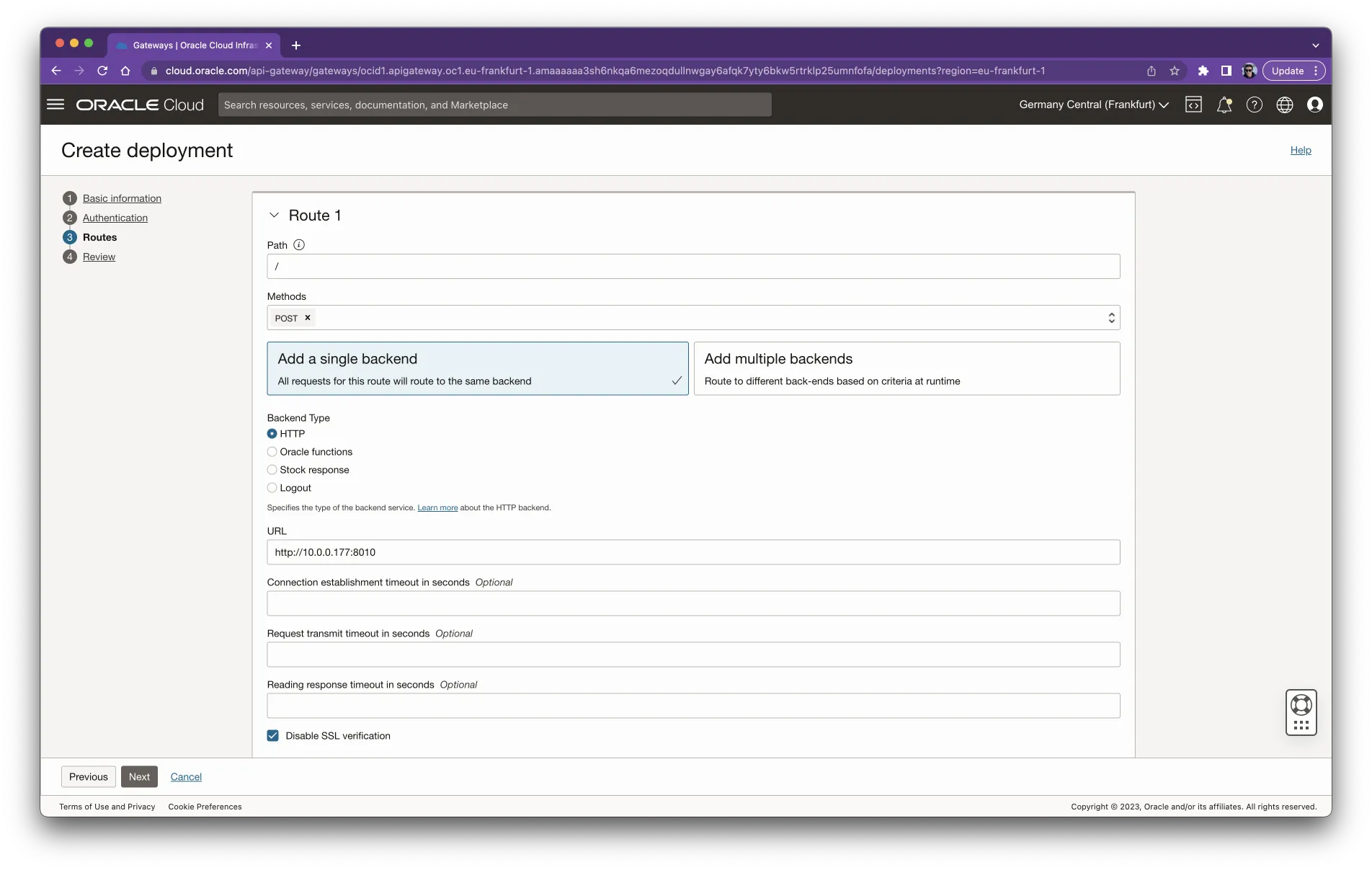The image size is (1372, 870).
Task: Focus Reading response timeout field
Action: pos(693,706)
